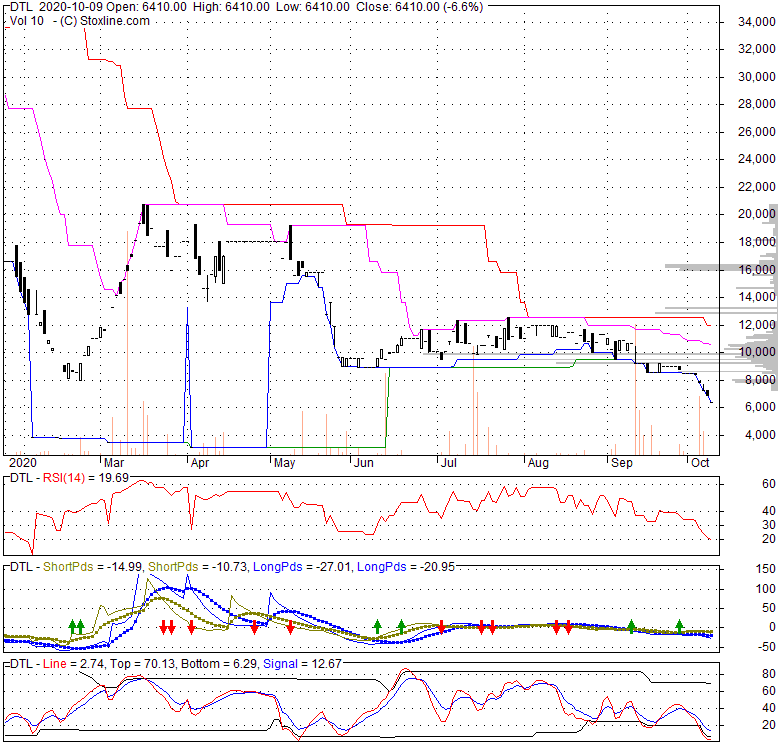The image size is (780, 745).
Task: Click 'ShortPds = -14.99' legend entry
Action: 93,567
